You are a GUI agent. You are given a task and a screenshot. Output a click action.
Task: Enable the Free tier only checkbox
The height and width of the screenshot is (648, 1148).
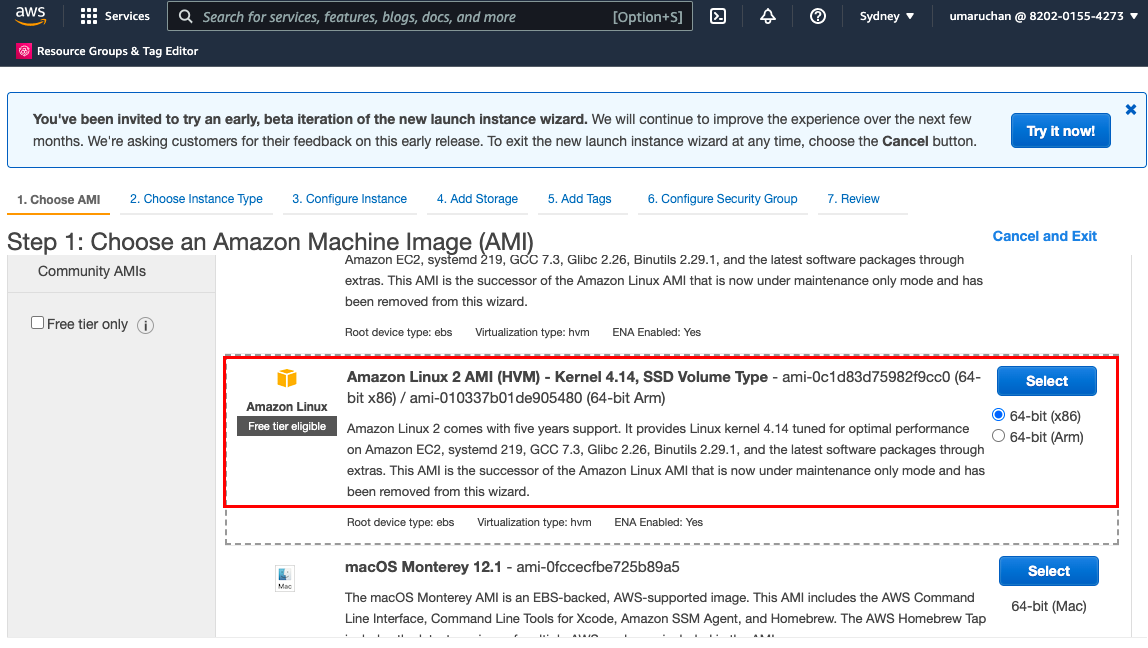click(38, 323)
